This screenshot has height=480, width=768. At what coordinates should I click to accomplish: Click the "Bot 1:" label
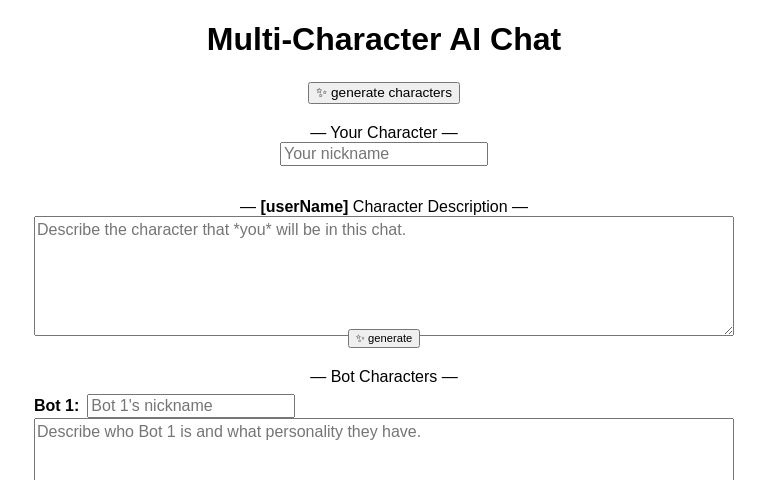[56, 406]
